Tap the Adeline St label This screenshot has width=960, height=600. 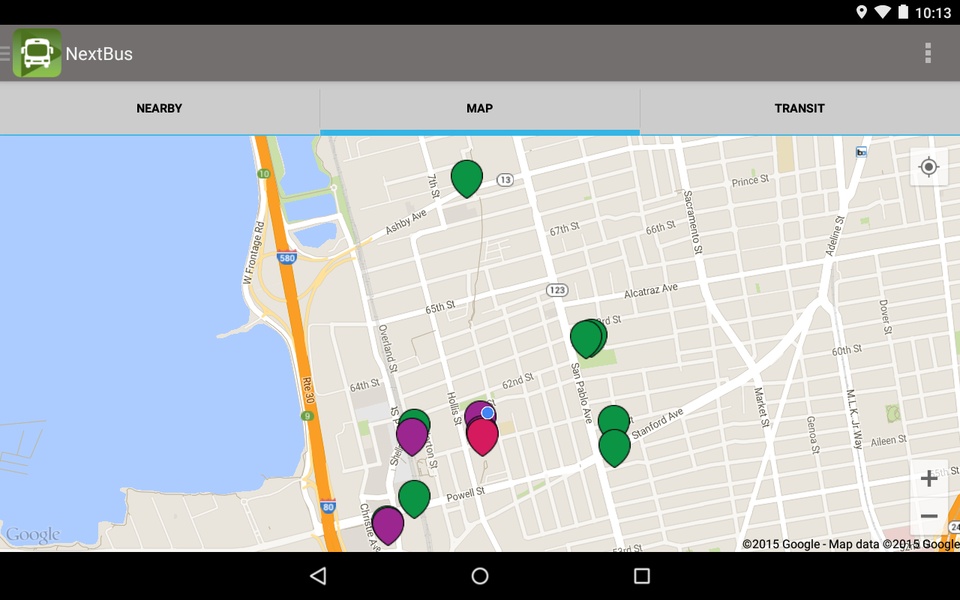[834, 236]
